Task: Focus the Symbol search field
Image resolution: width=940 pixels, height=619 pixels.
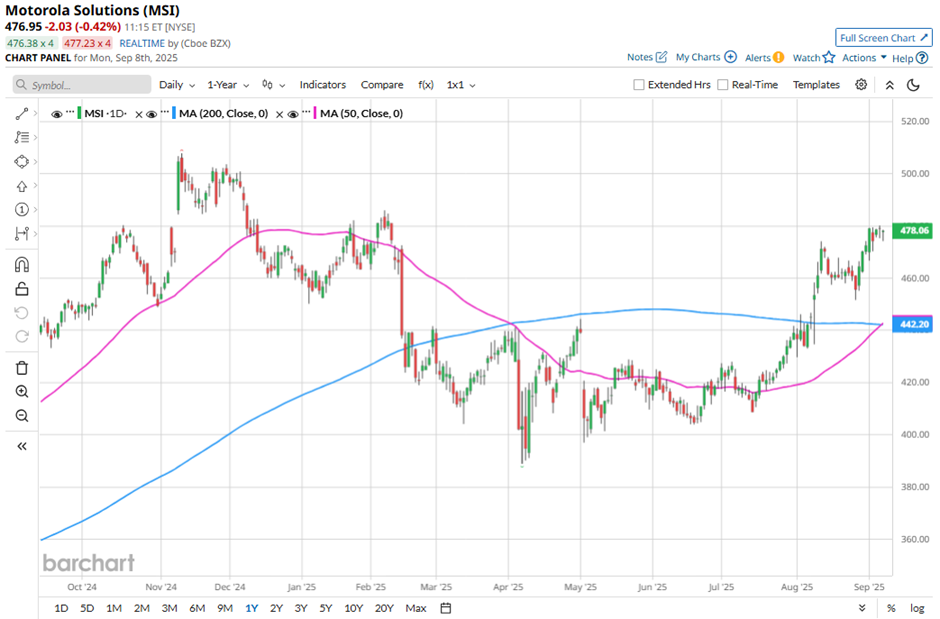Action: pos(82,85)
